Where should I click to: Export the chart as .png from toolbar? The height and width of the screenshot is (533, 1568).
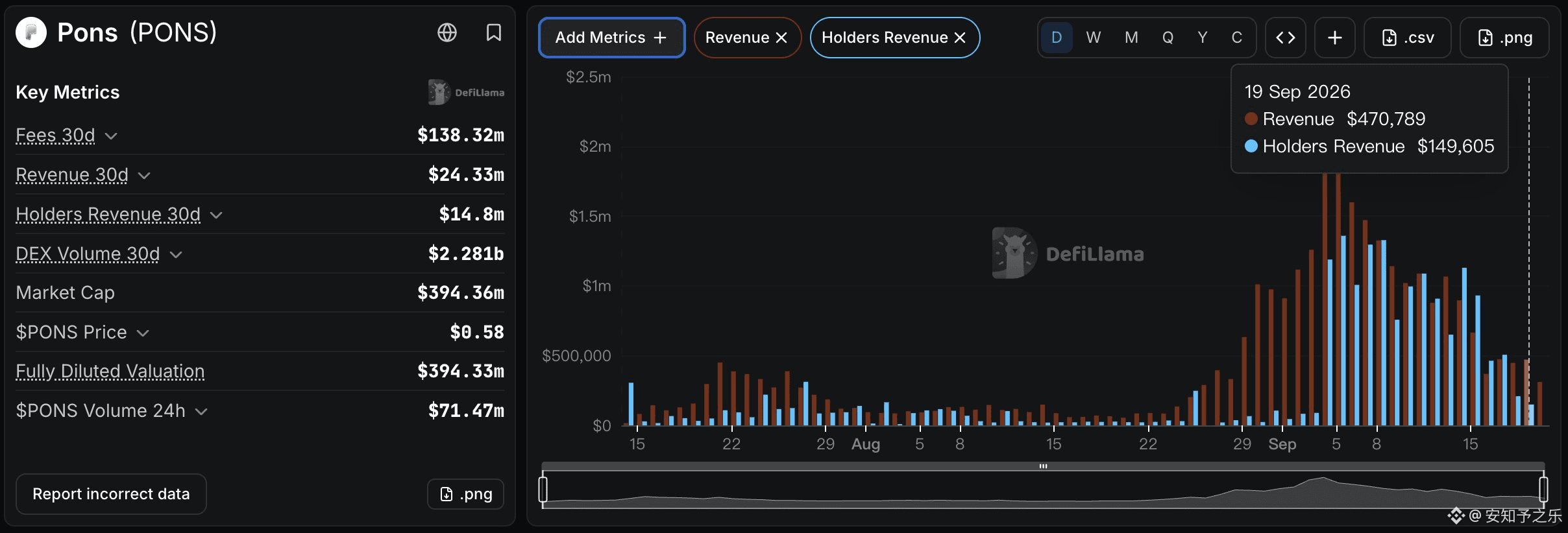(x=1504, y=38)
